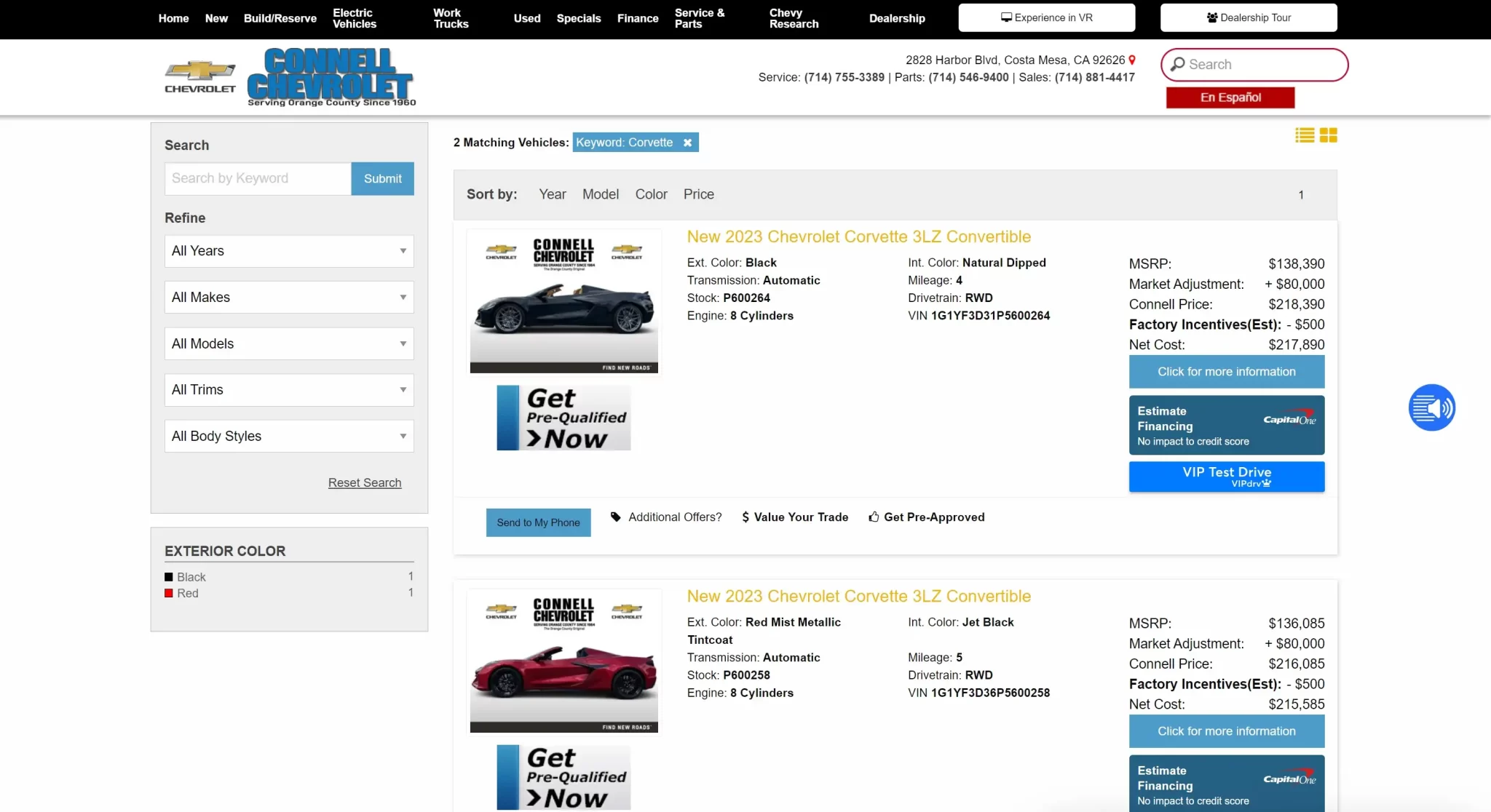Click Reset Search link
Viewport: 1491px width, 812px height.
click(365, 482)
